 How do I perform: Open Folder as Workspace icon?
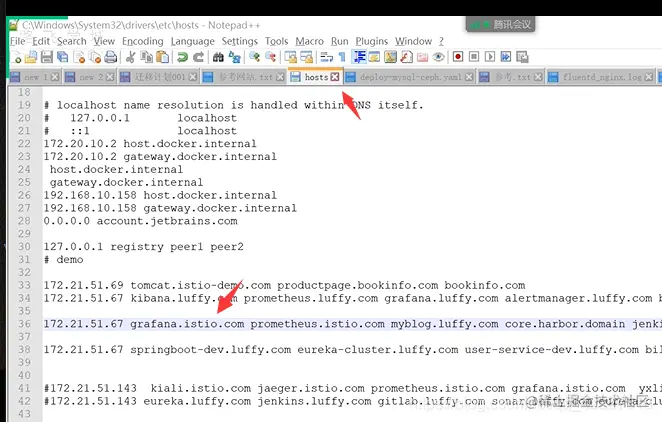[423, 57]
